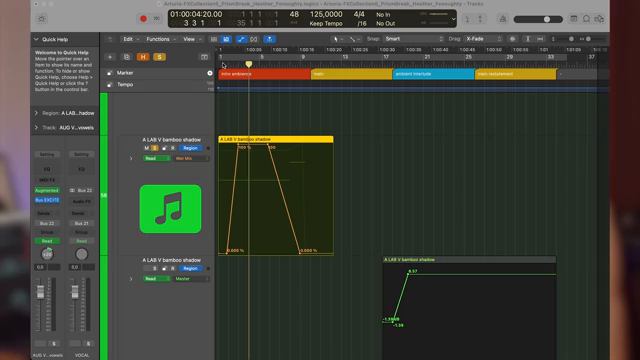Expand automation subtracks of the second bamboo shadow track
The width and height of the screenshot is (640, 360).
point(131,279)
